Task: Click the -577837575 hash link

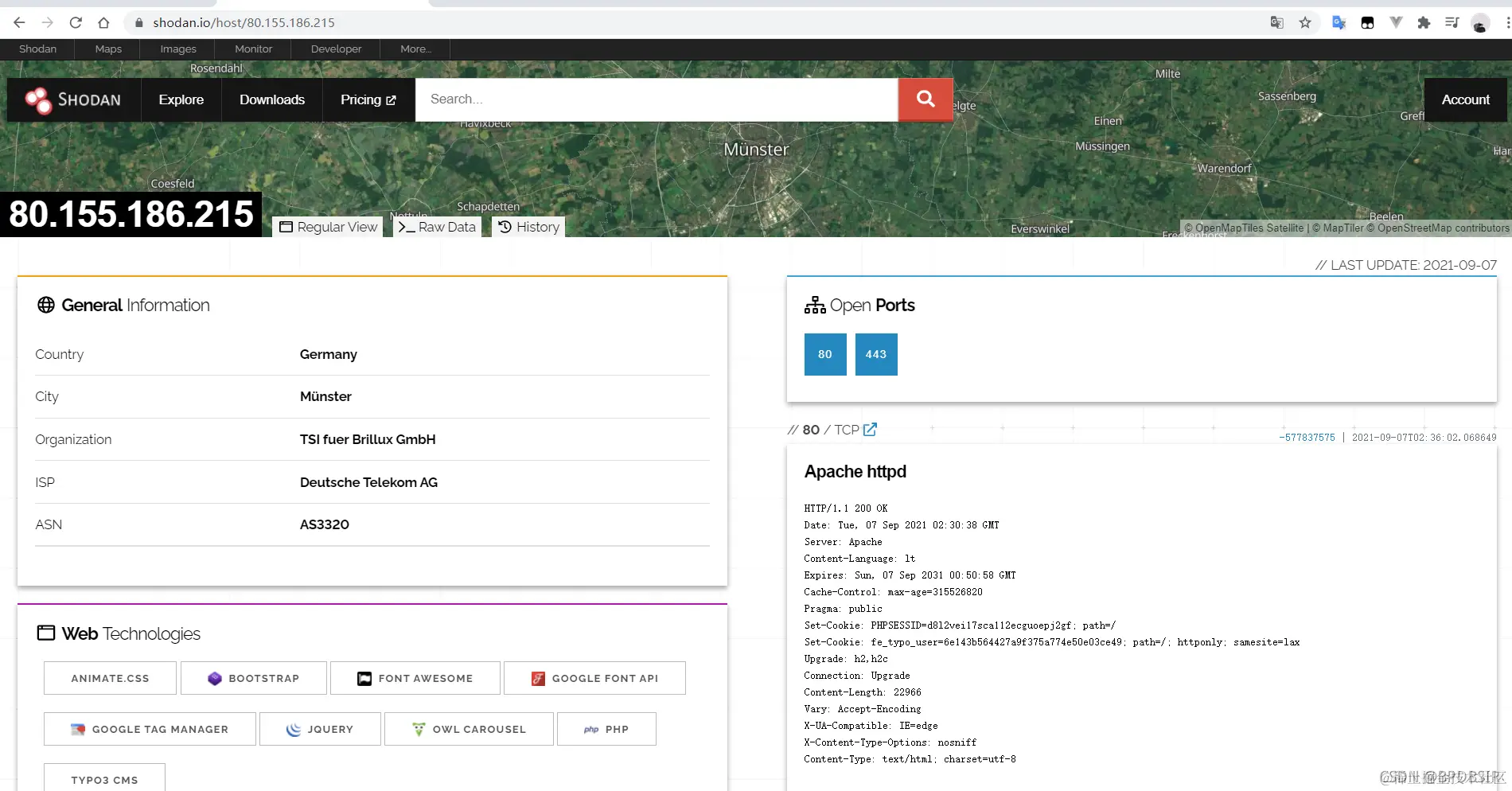Action: 1307,437
